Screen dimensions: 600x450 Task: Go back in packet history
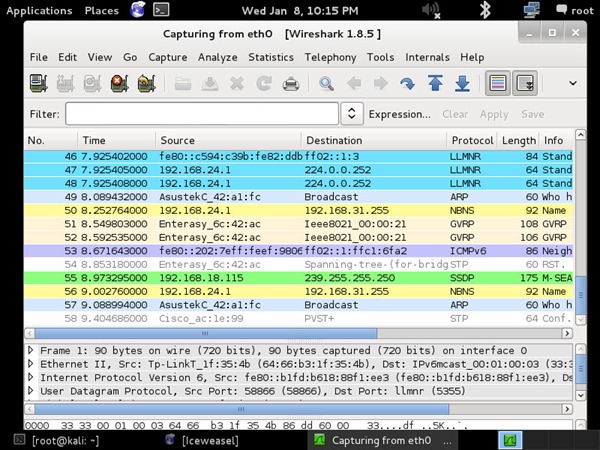(354, 83)
